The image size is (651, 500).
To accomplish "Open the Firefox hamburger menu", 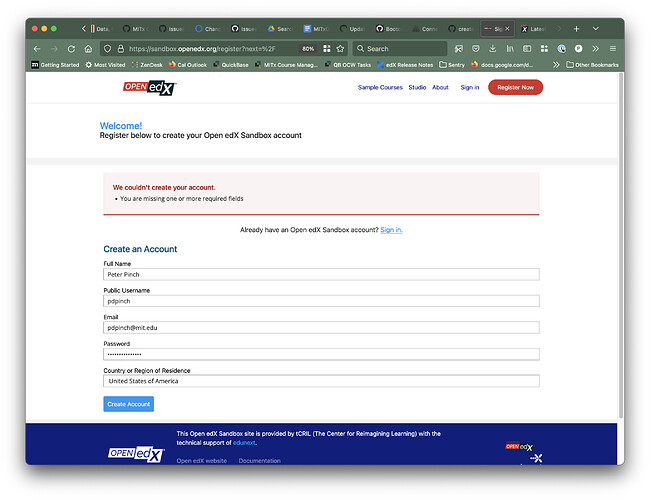I will coord(613,49).
